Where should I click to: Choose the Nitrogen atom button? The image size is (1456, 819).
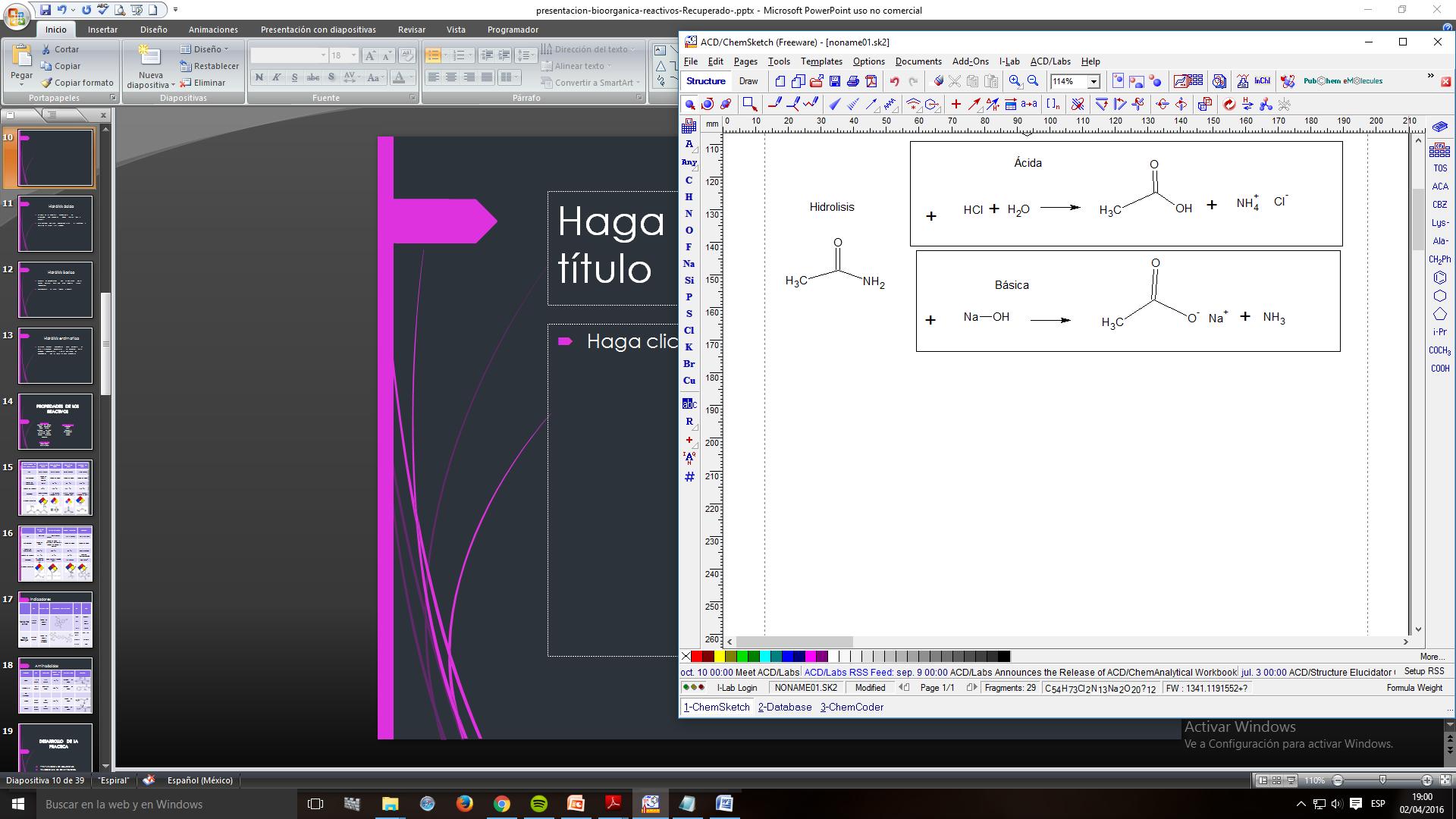[x=689, y=214]
